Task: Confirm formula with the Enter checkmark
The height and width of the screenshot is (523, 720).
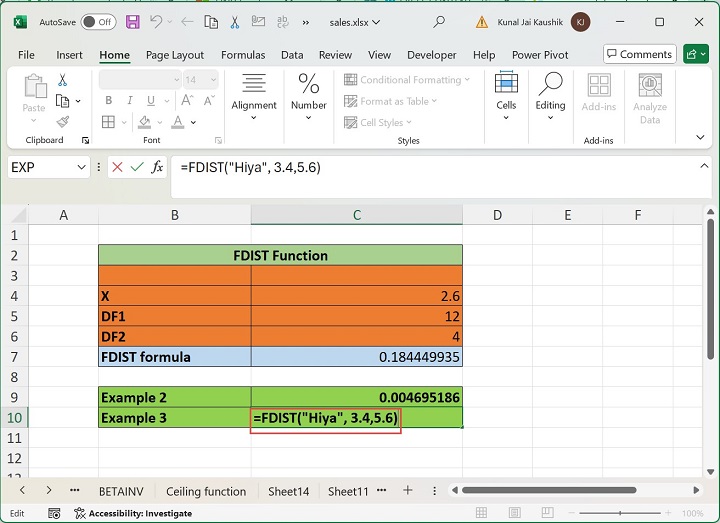Action: [x=137, y=168]
